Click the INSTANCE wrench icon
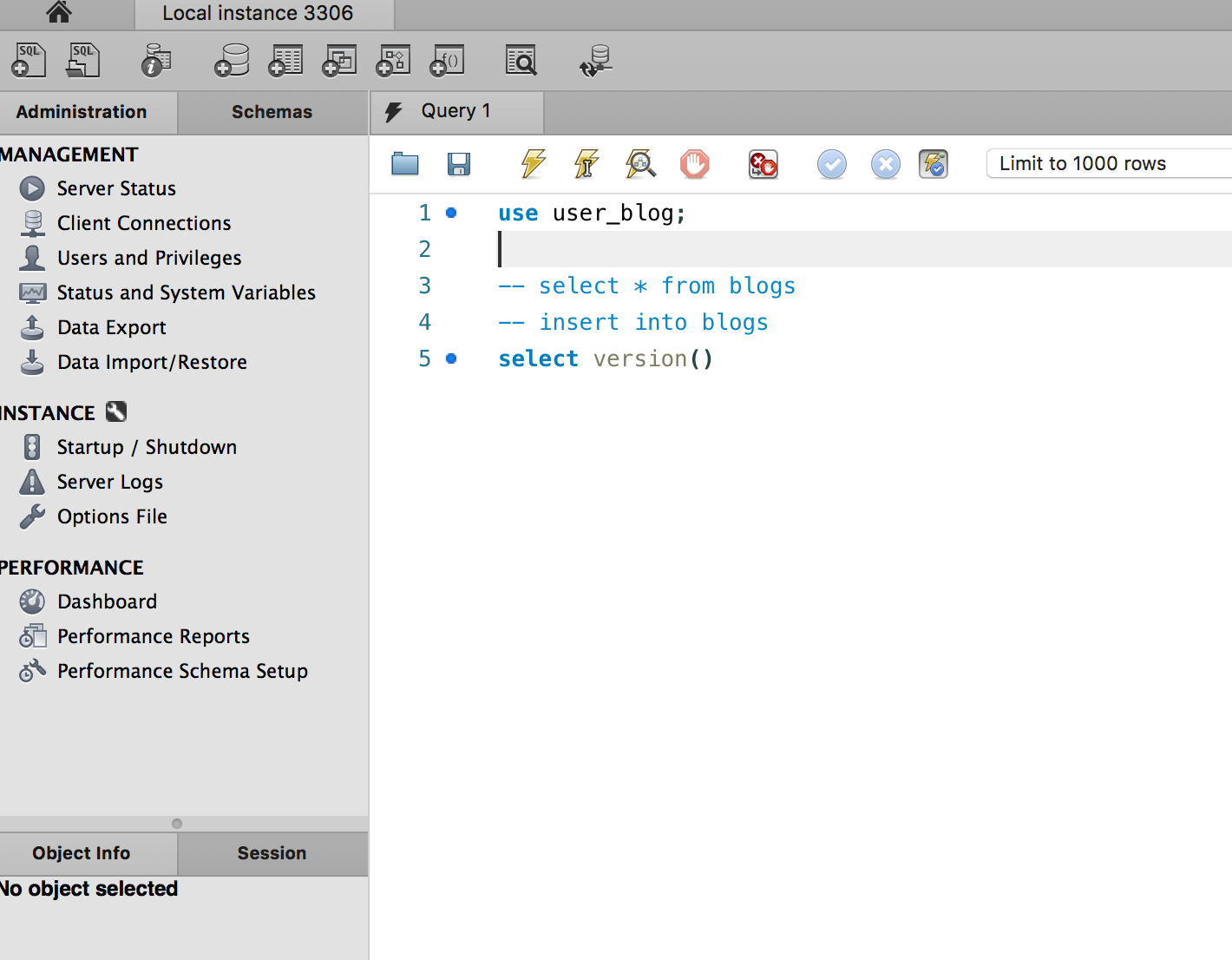The width and height of the screenshot is (1232, 960). click(116, 411)
